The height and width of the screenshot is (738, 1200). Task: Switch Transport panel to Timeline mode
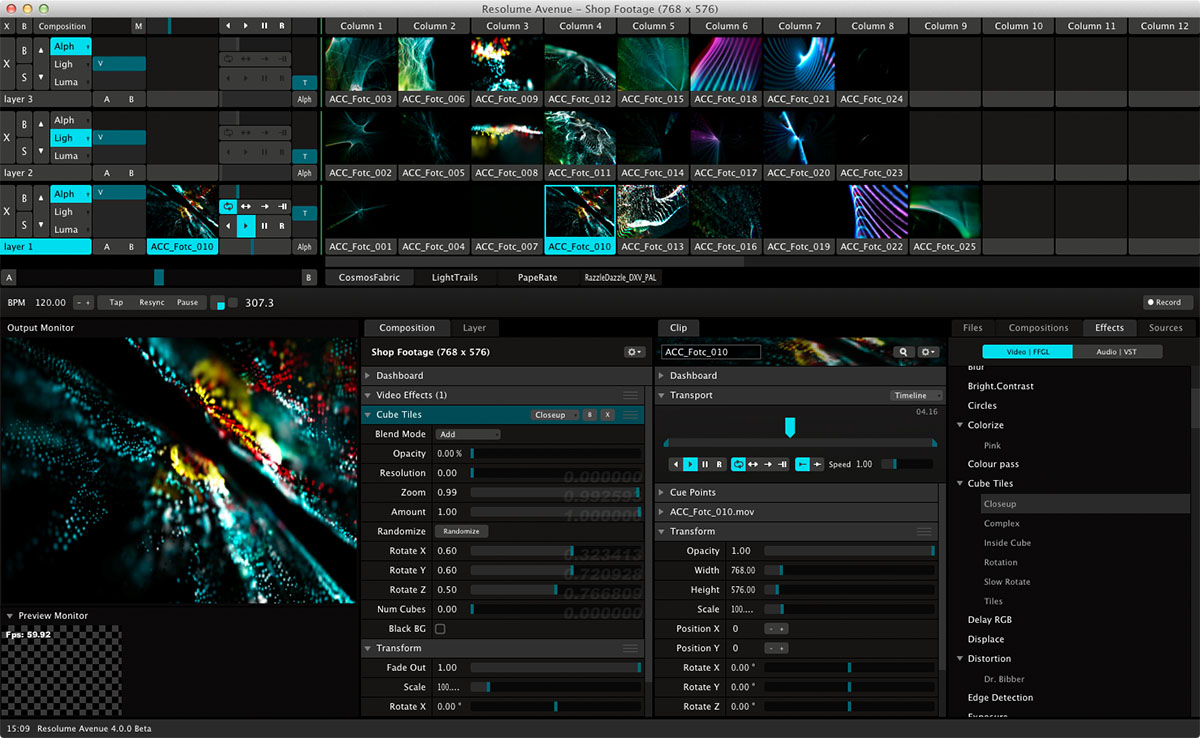click(916, 395)
